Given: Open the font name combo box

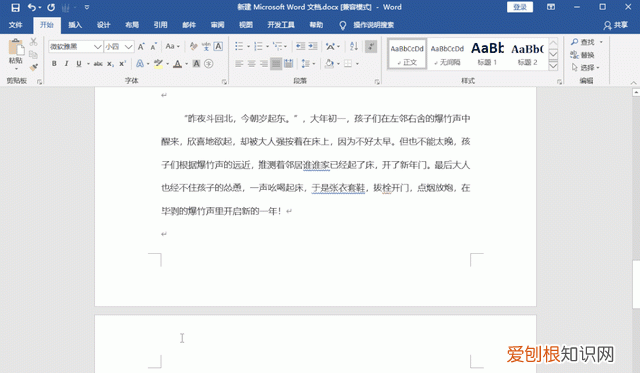Looking at the screenshot, I should coord(76,47).
